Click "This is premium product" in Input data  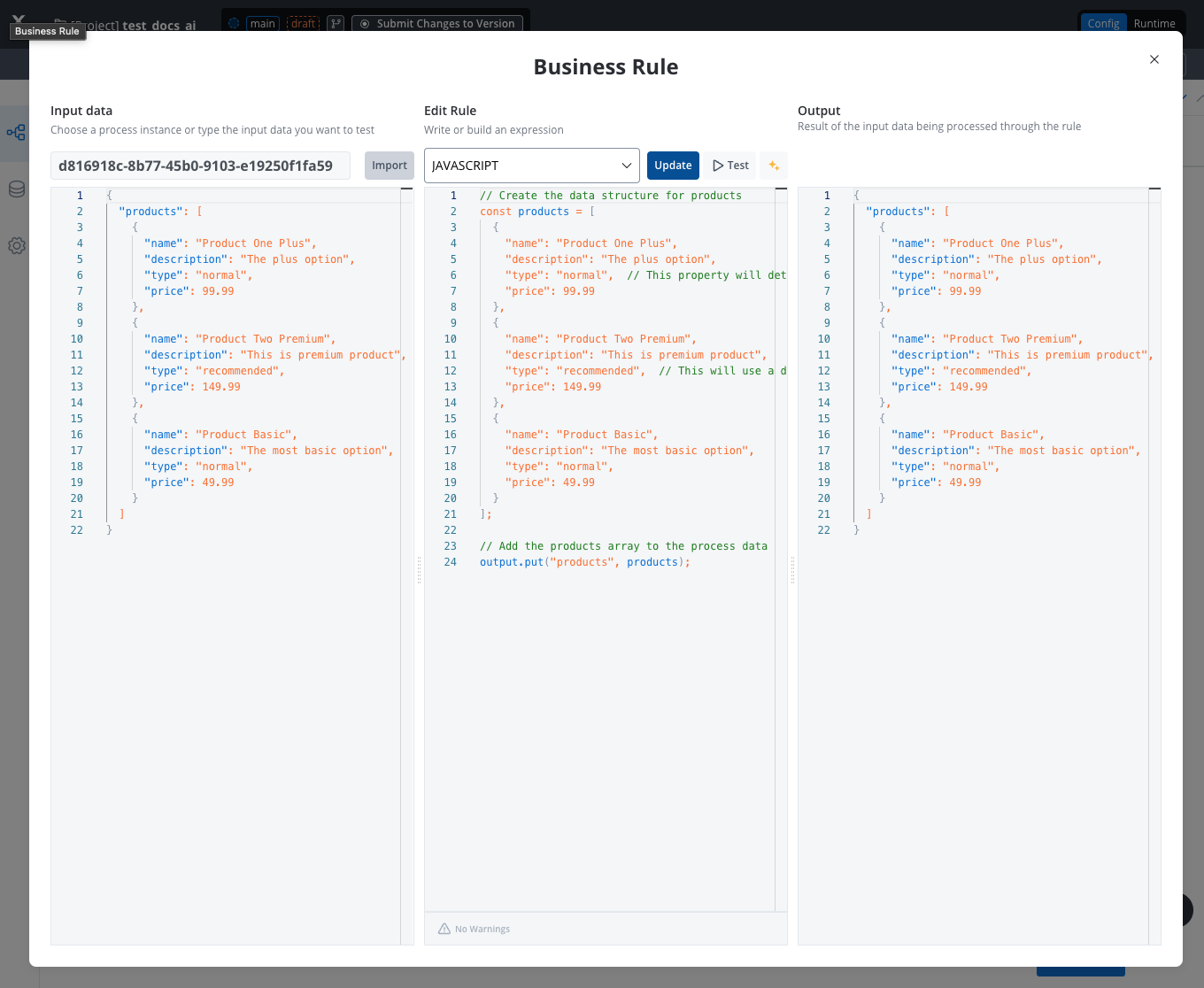click(x=321, y=355)
